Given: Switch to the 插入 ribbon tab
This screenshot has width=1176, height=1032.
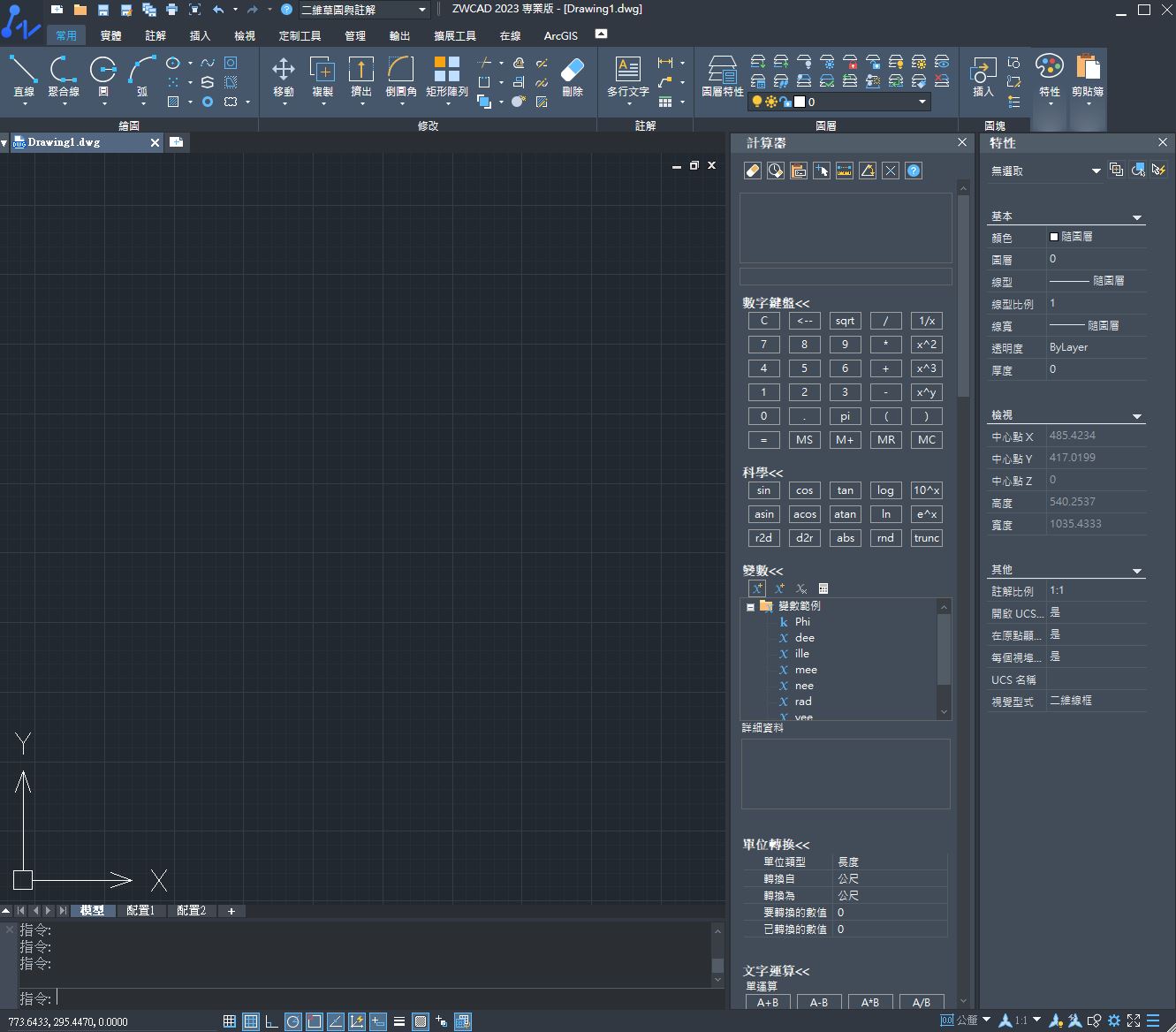Looking at the screenshot, I should tap(200, 36).
